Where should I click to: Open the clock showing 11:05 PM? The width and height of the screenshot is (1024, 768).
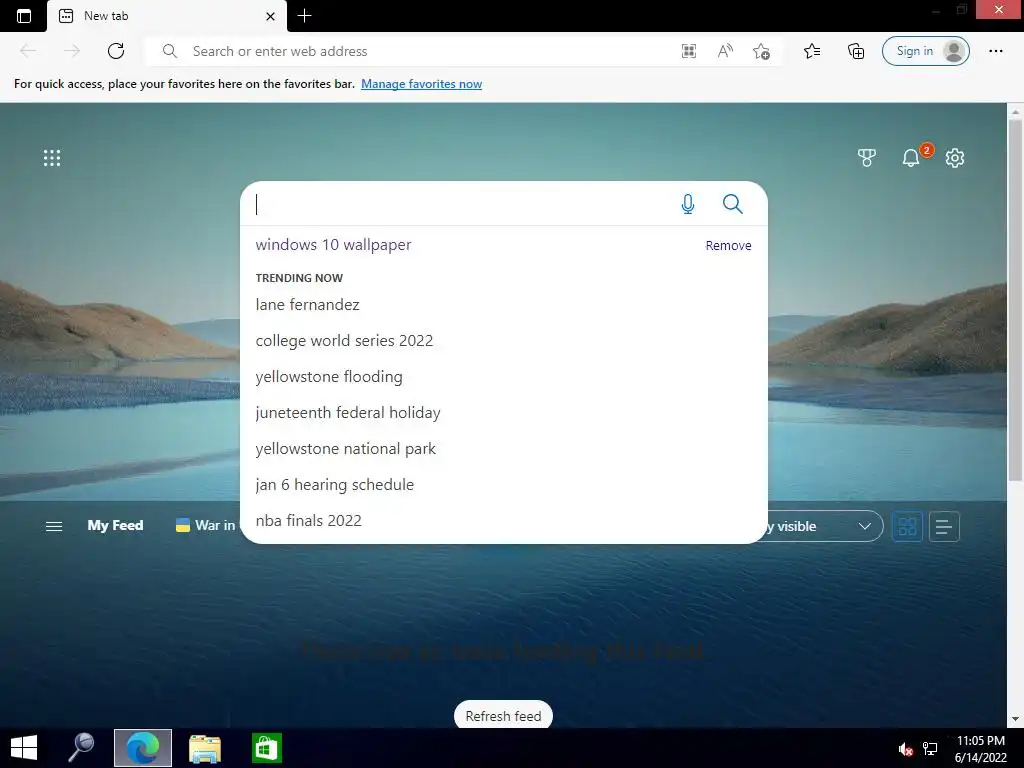click(980, 748)
